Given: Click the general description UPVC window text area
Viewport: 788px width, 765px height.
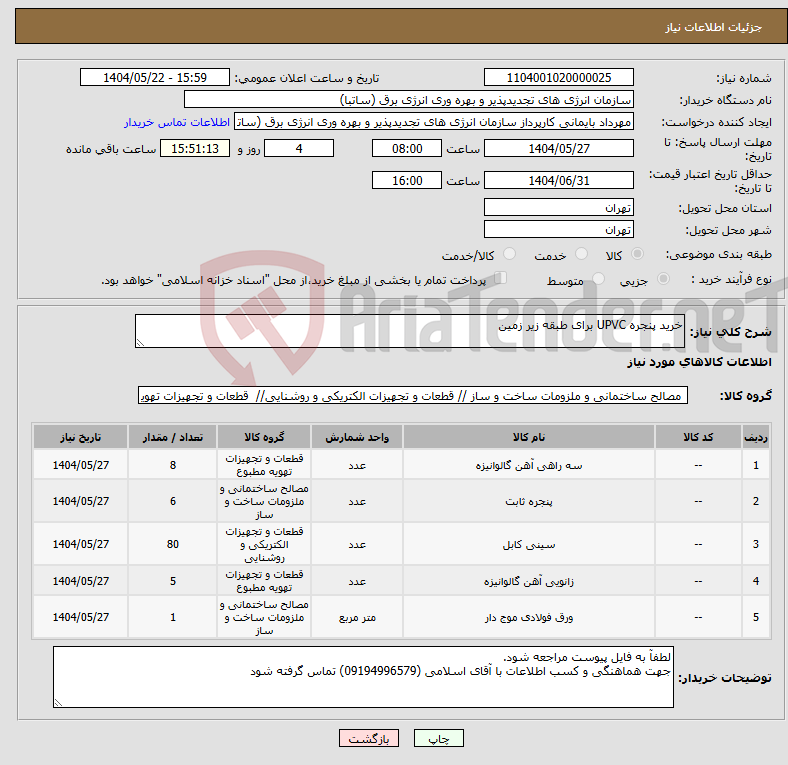Looking at the screenshot, I should 410,331.
